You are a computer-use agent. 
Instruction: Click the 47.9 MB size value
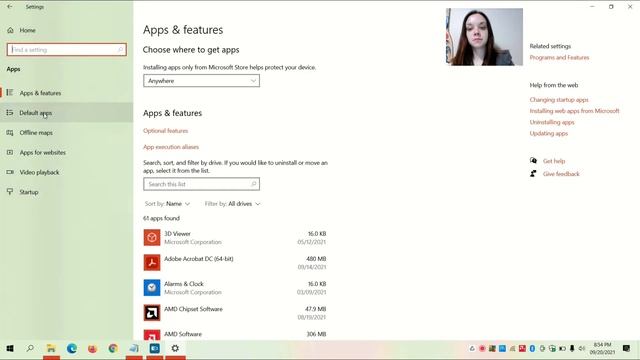[316, 309]
